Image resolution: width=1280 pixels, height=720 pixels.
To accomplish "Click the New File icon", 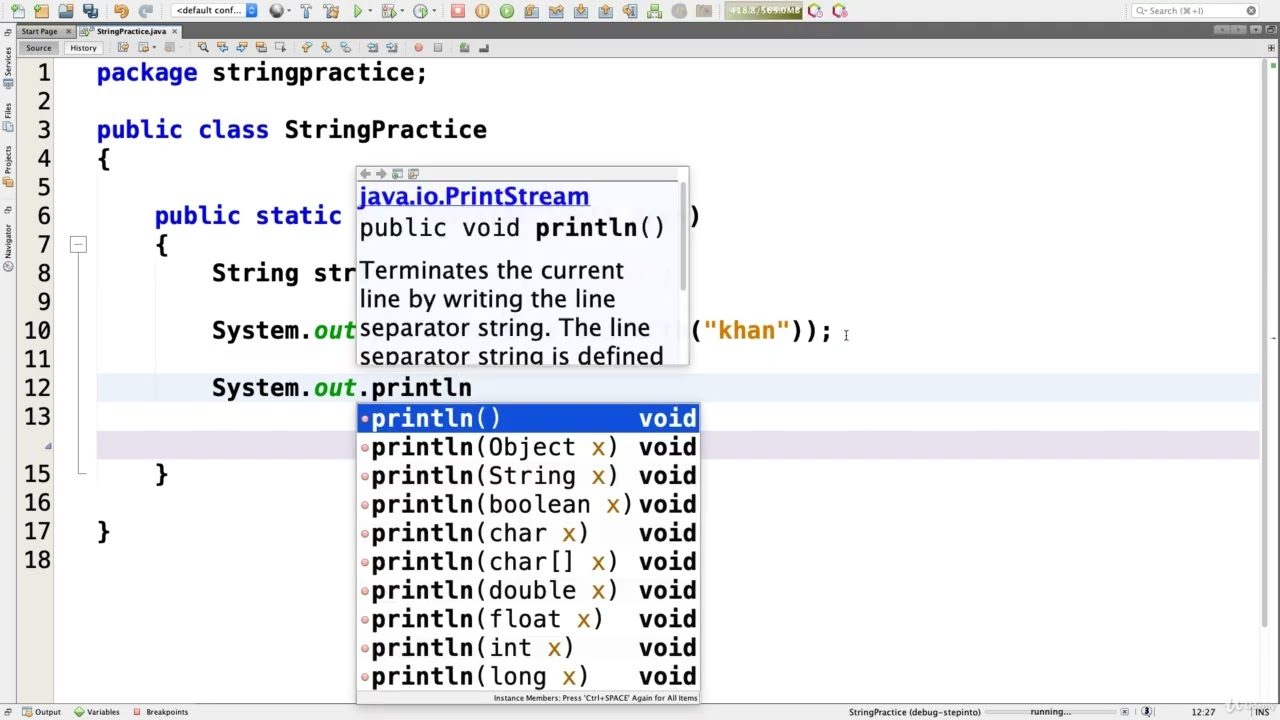I will tap(17, 11).
